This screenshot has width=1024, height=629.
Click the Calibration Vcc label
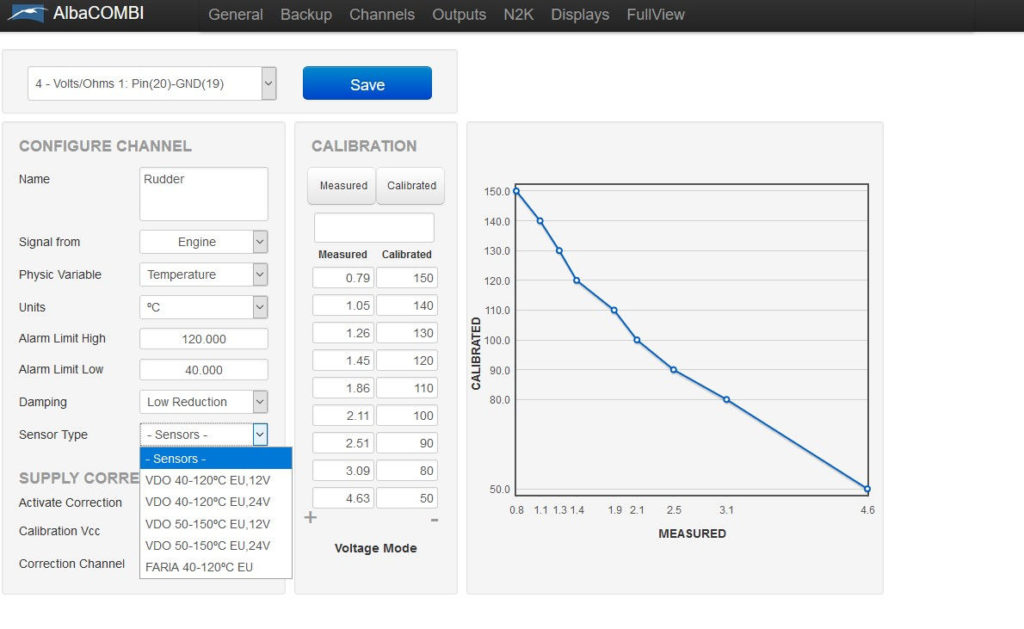point(59,531)
